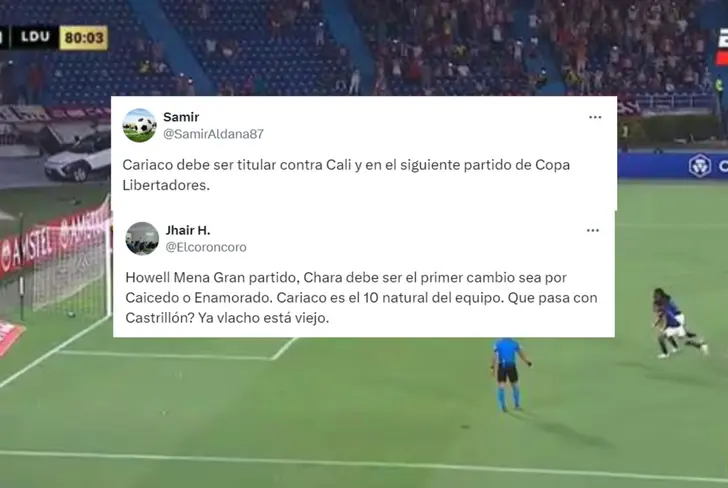
Task: Open Samir's soccer ball profile picture
Action: pos(139,125)
